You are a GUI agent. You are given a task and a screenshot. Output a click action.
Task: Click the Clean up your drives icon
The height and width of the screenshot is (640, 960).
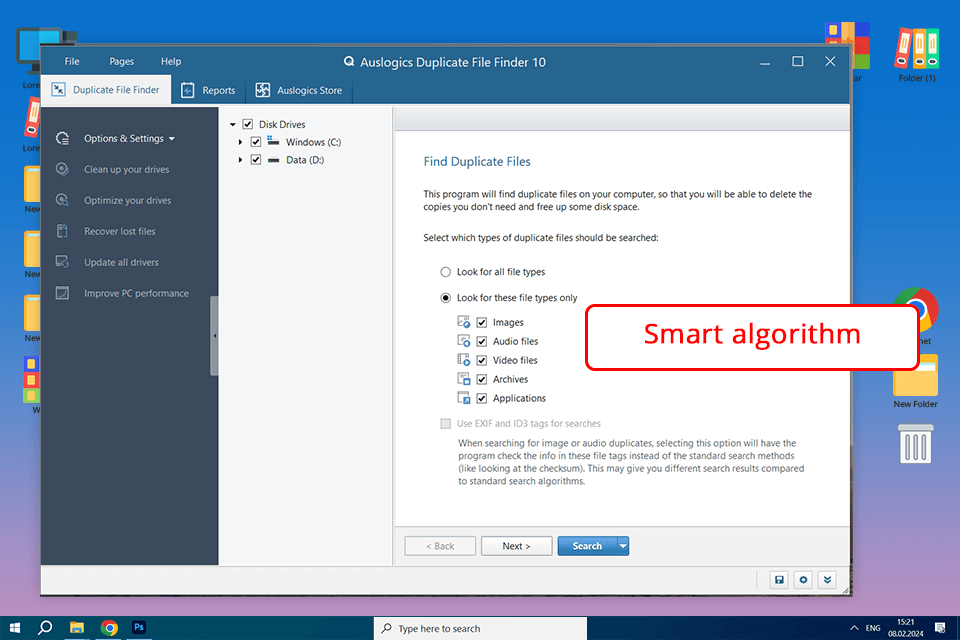click(62, 169)
